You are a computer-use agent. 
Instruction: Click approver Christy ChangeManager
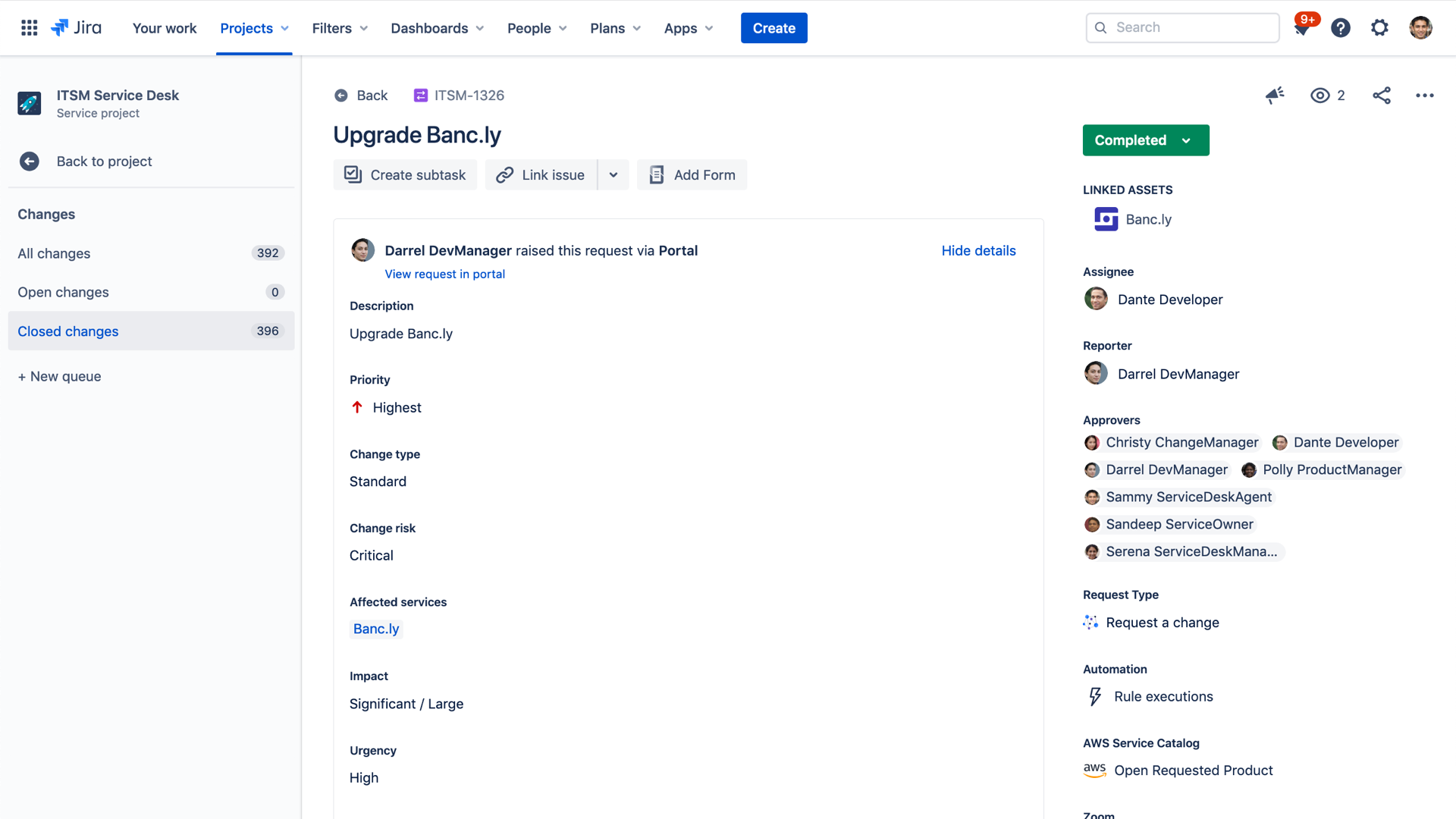pos(1172,442)
